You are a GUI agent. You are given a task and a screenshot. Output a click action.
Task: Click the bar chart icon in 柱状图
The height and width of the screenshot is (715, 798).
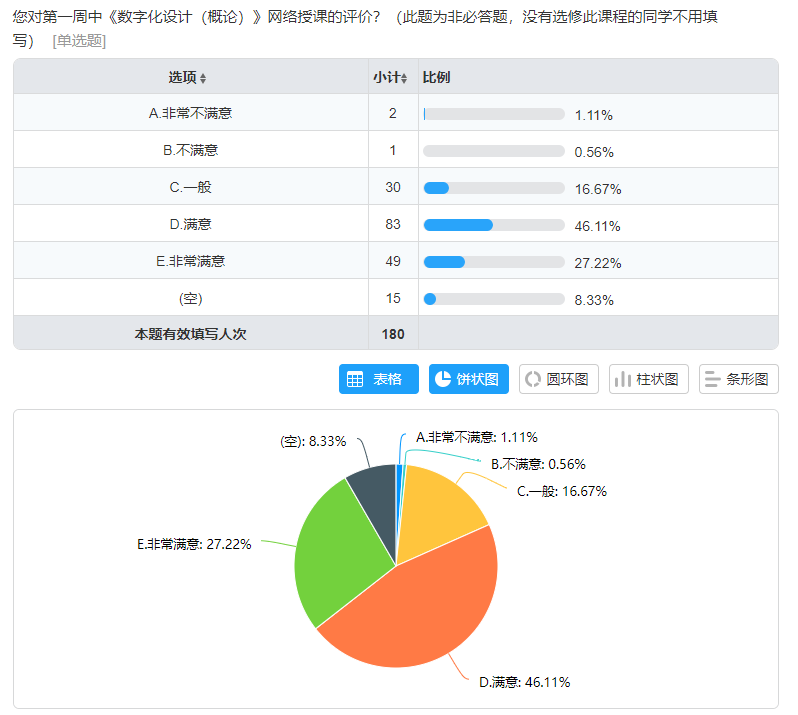click(622, 379)
